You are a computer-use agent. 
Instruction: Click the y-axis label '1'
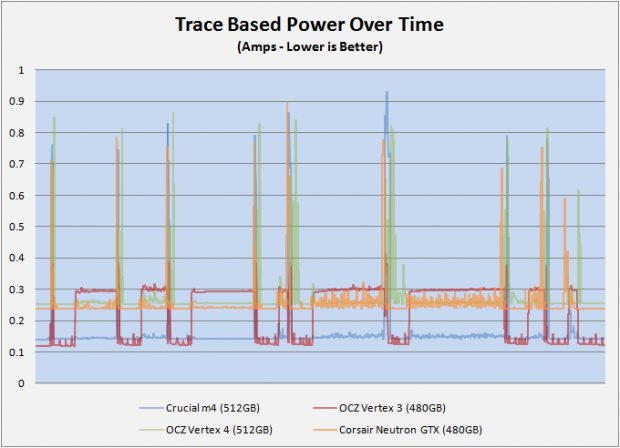click(x=21, y=70)
